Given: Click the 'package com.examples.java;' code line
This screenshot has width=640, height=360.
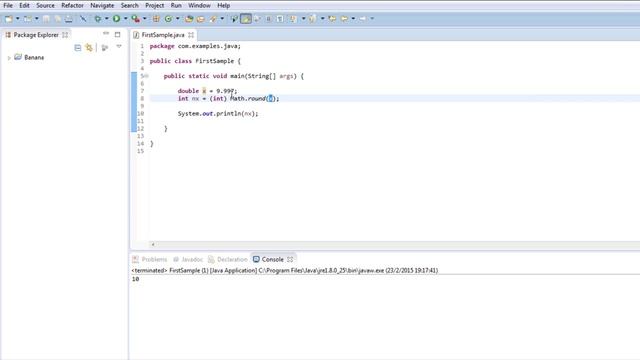Looking at the screenshot, I should tap(195, 46).
